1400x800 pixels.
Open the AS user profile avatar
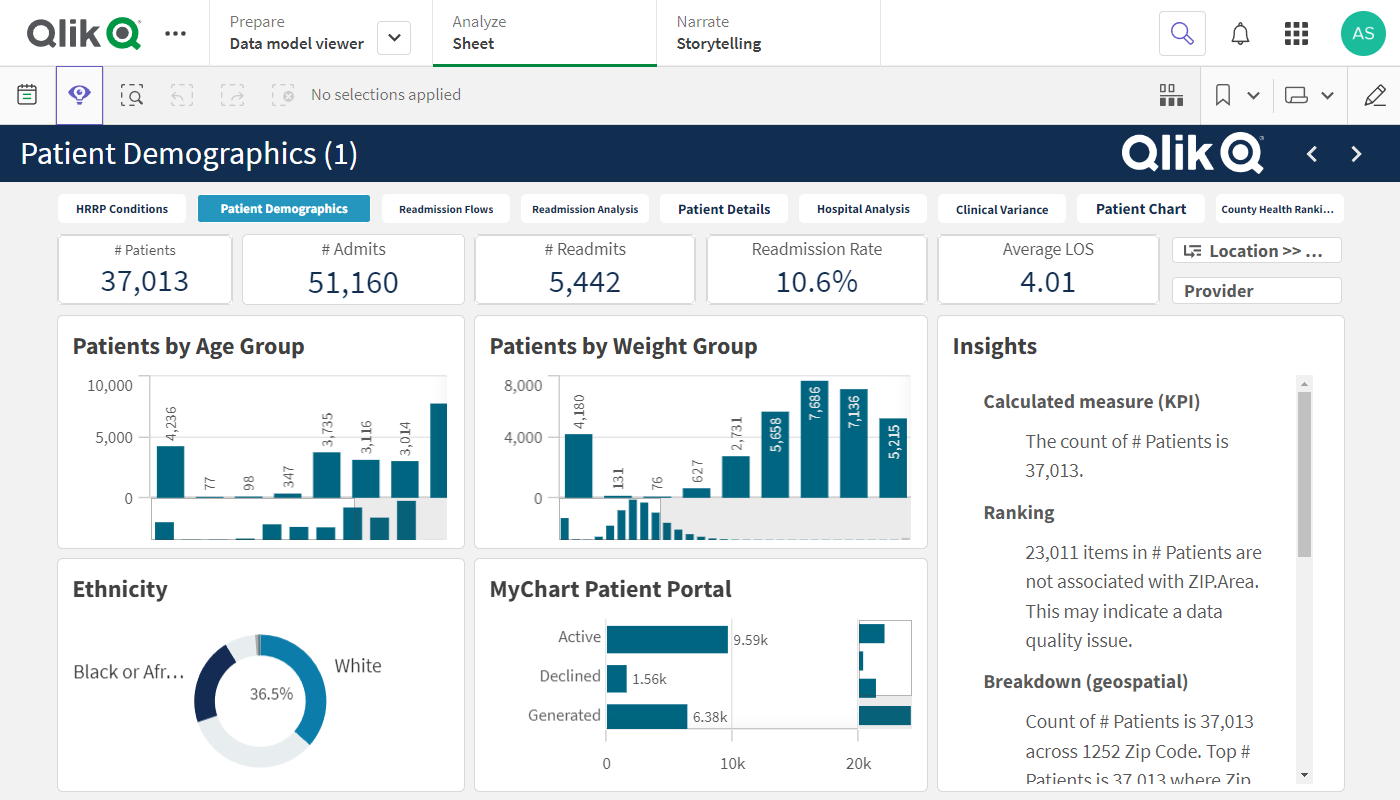coord(1363,33)
